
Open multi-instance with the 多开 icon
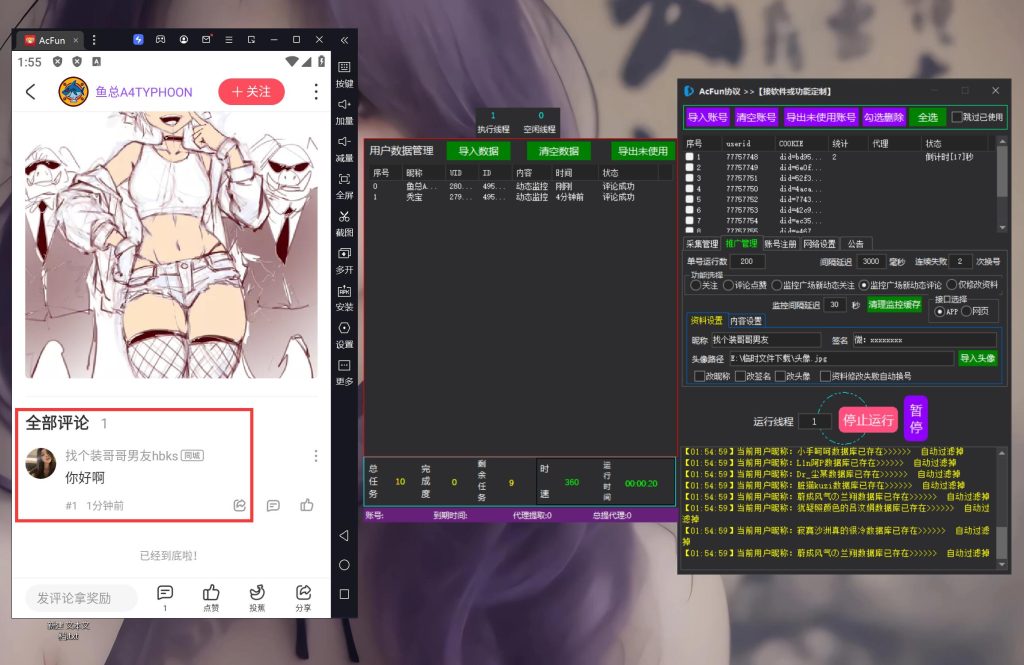344,253
